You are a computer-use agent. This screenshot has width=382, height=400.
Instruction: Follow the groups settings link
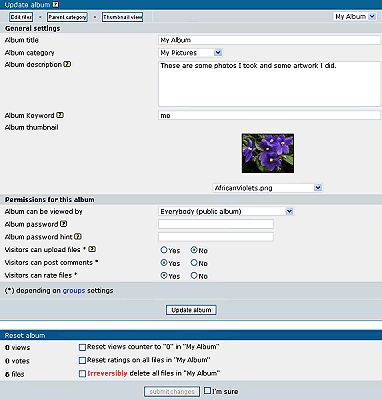coord(74,291)
